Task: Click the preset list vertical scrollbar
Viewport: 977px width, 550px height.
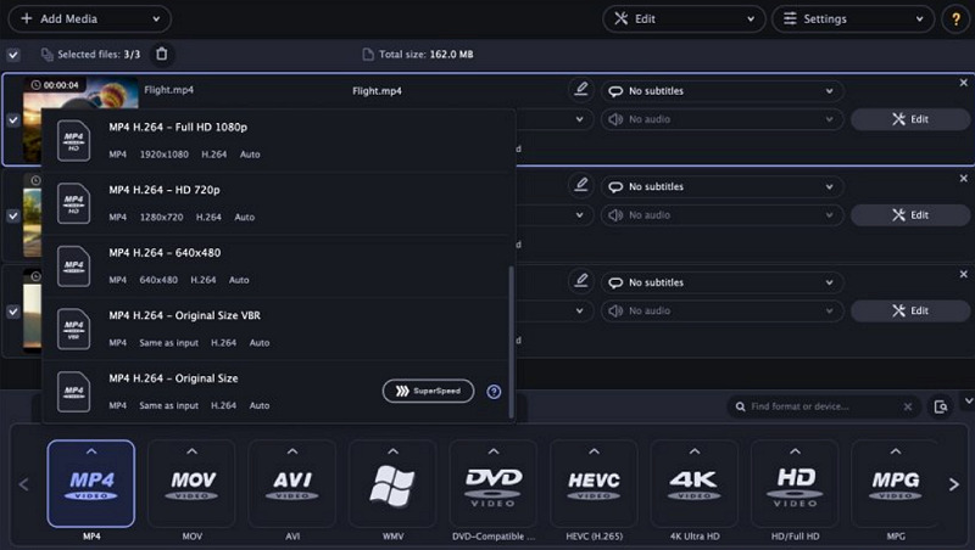Action: pyautogui.click(x=511, y=340)
